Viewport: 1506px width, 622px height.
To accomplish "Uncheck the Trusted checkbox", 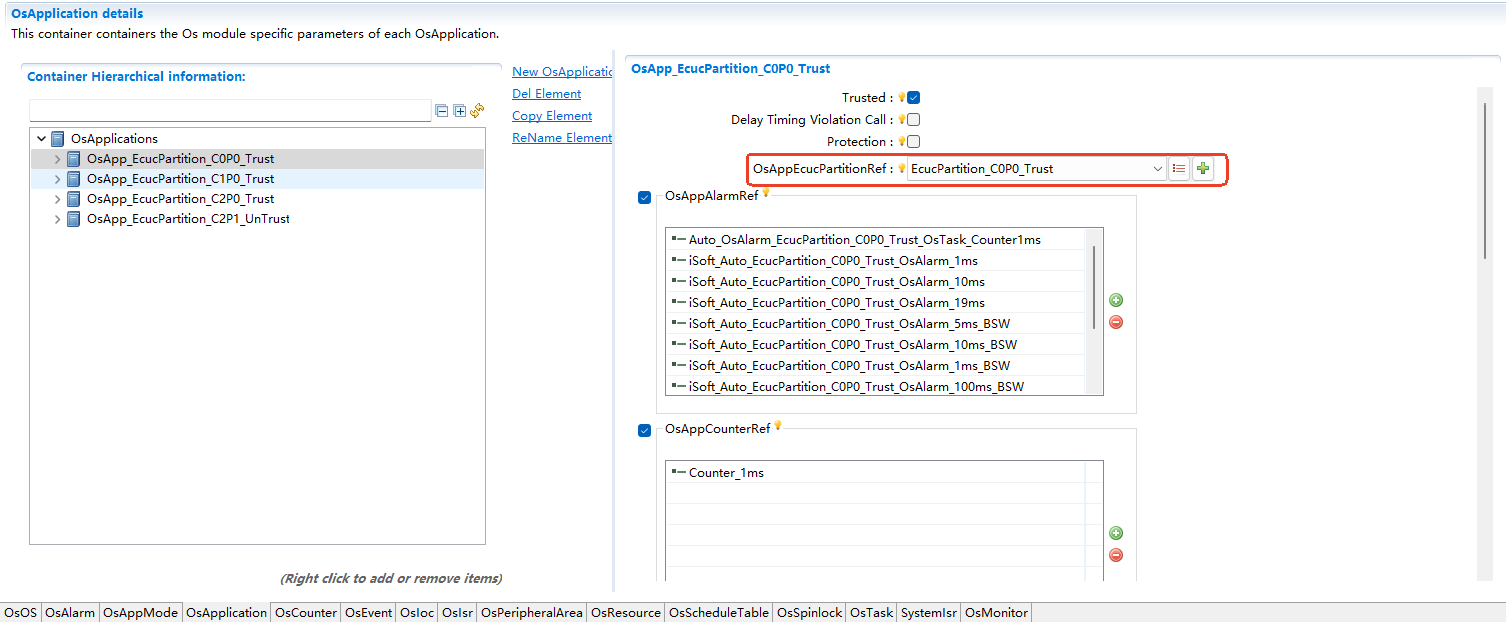I will tap(913, 98).
